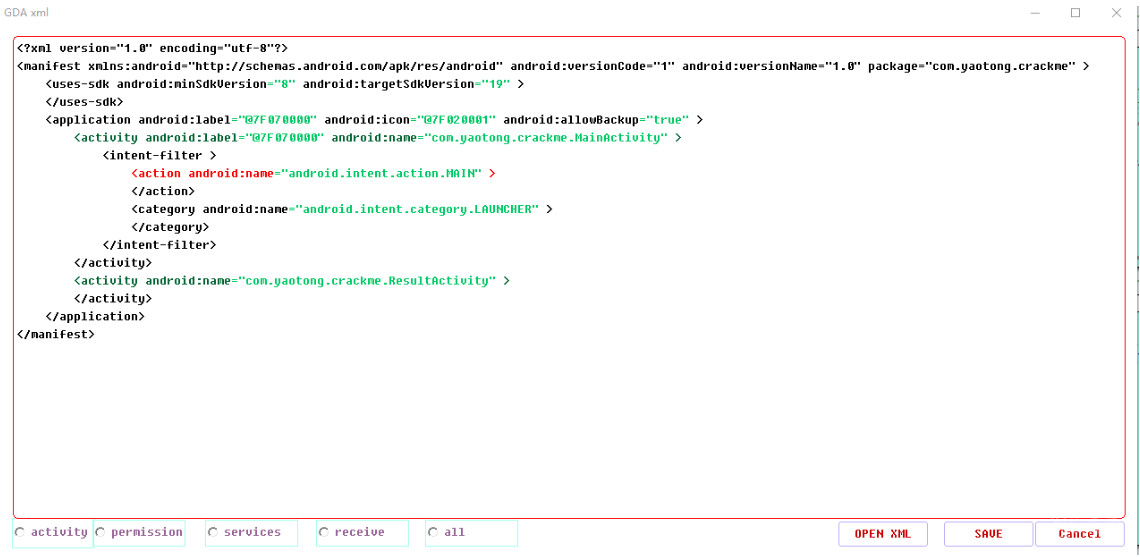
Task: Click the red action.MAIN line
Action: (313, 173)
